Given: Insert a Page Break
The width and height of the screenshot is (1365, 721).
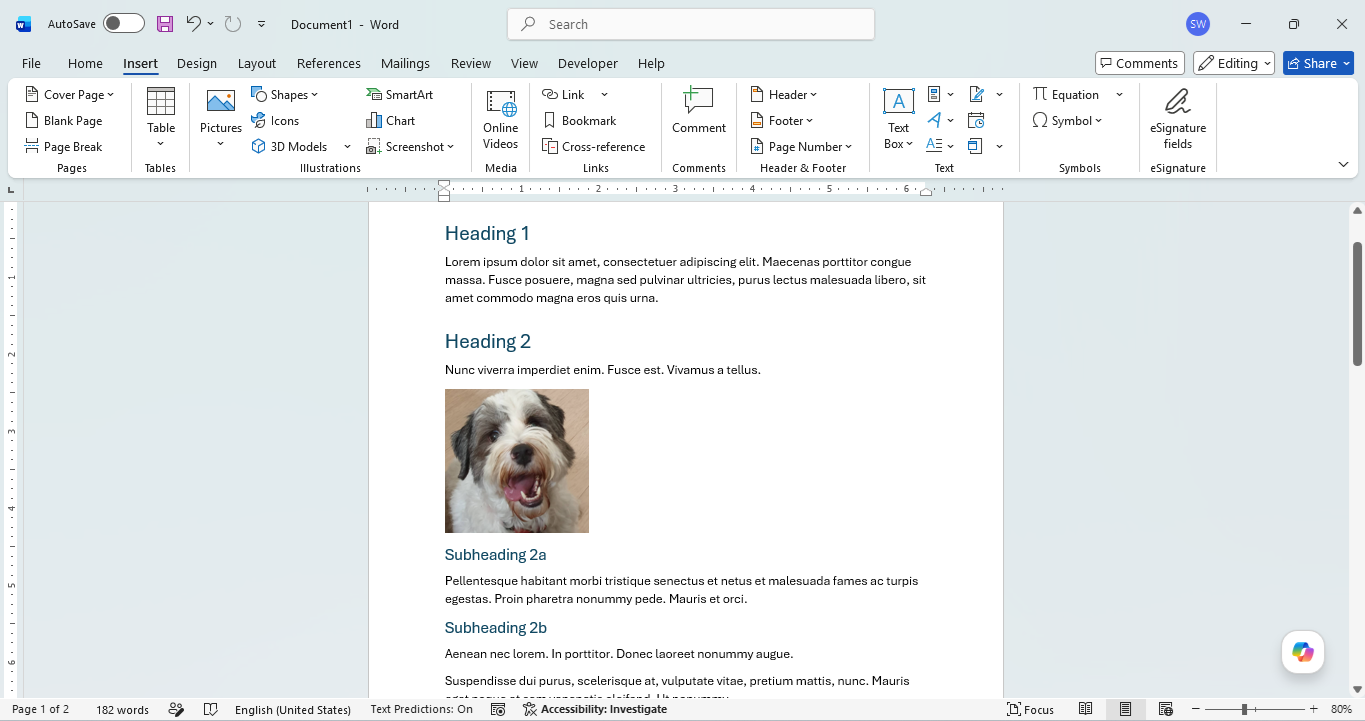Looking at the screenshot, I should point(64,147).
